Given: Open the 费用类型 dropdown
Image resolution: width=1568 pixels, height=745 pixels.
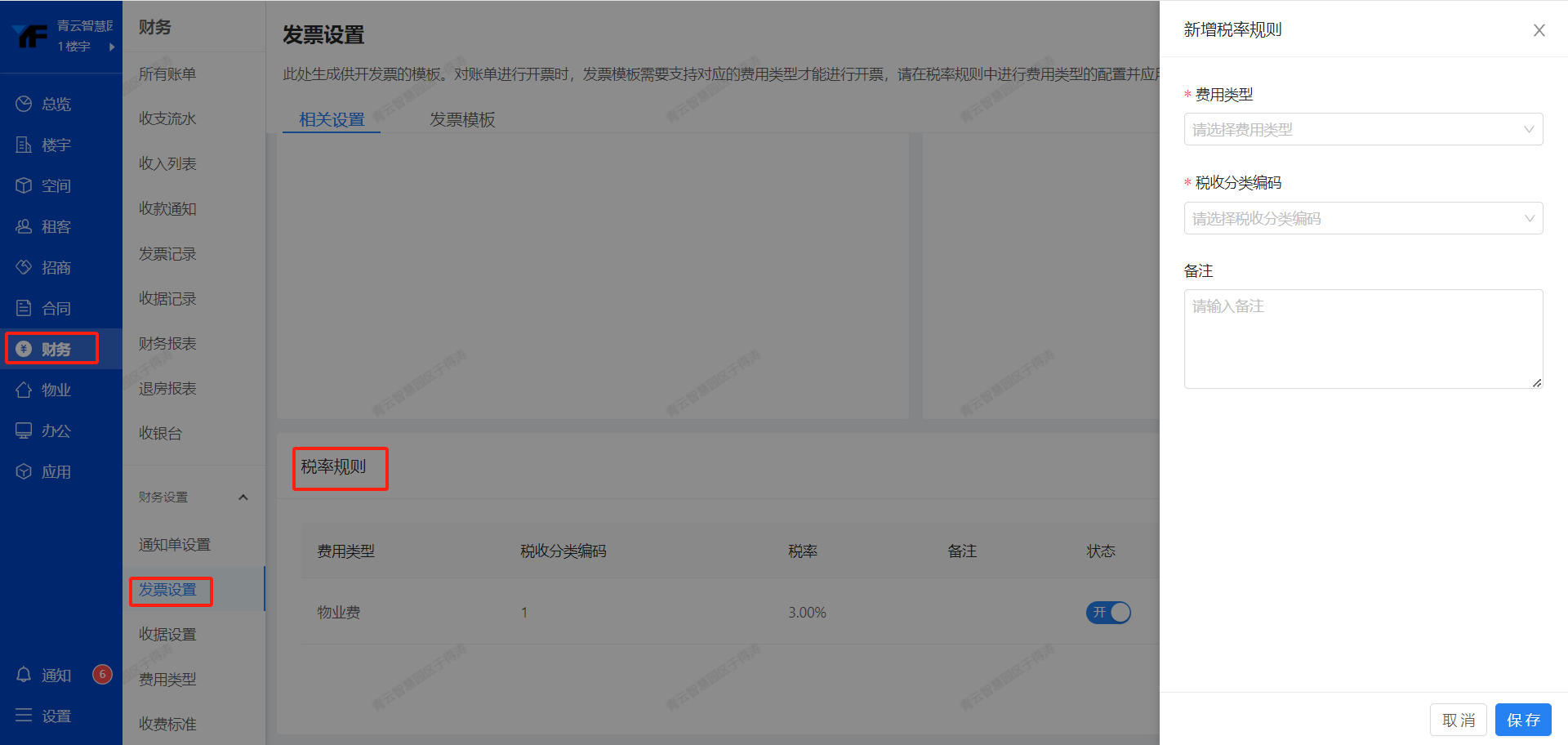Looking at the screenshot, I should [1362, 129].
